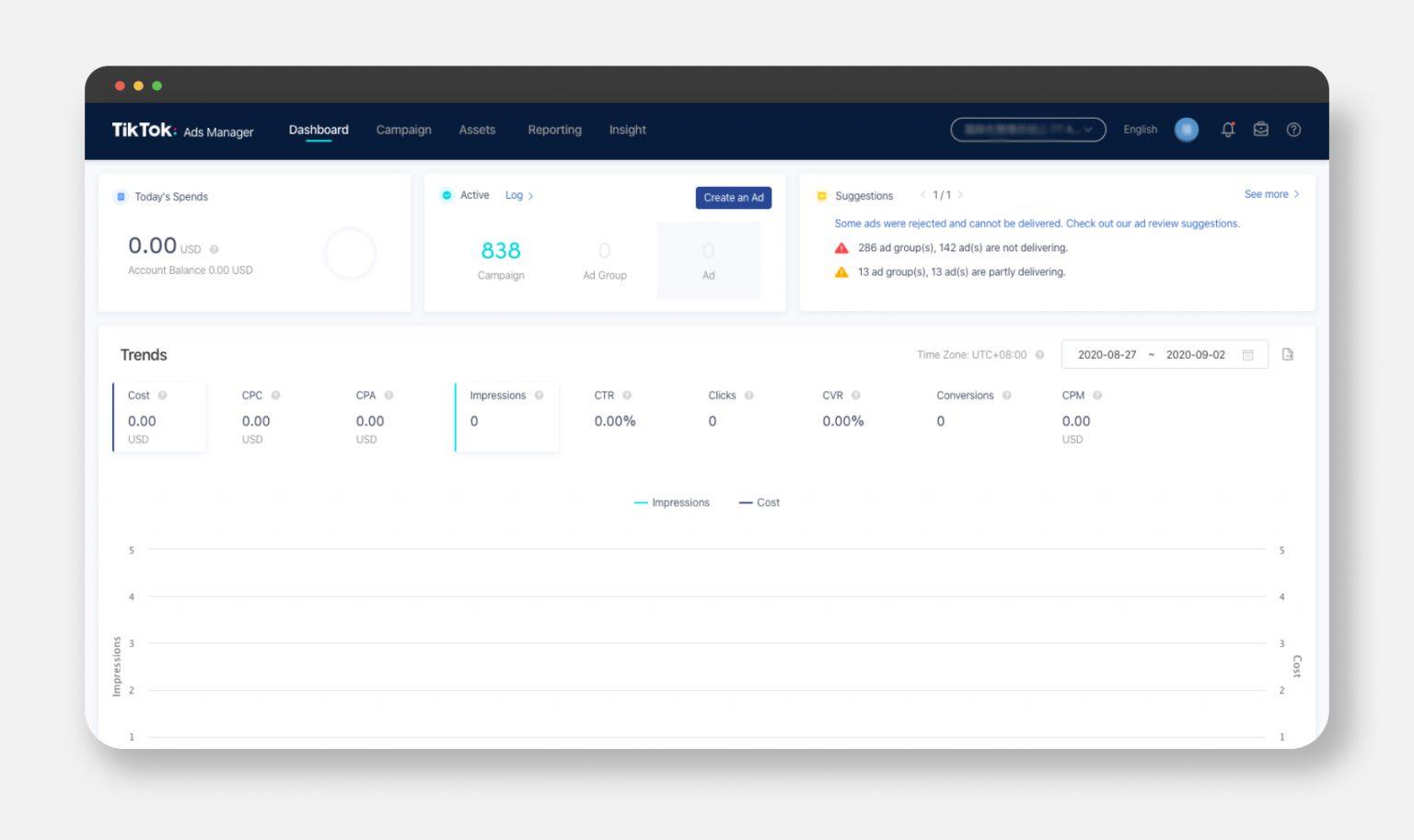This screenshot has height=840, width=1414.
Task: Expand the account selector dropdown
Action: point(1027,130)
